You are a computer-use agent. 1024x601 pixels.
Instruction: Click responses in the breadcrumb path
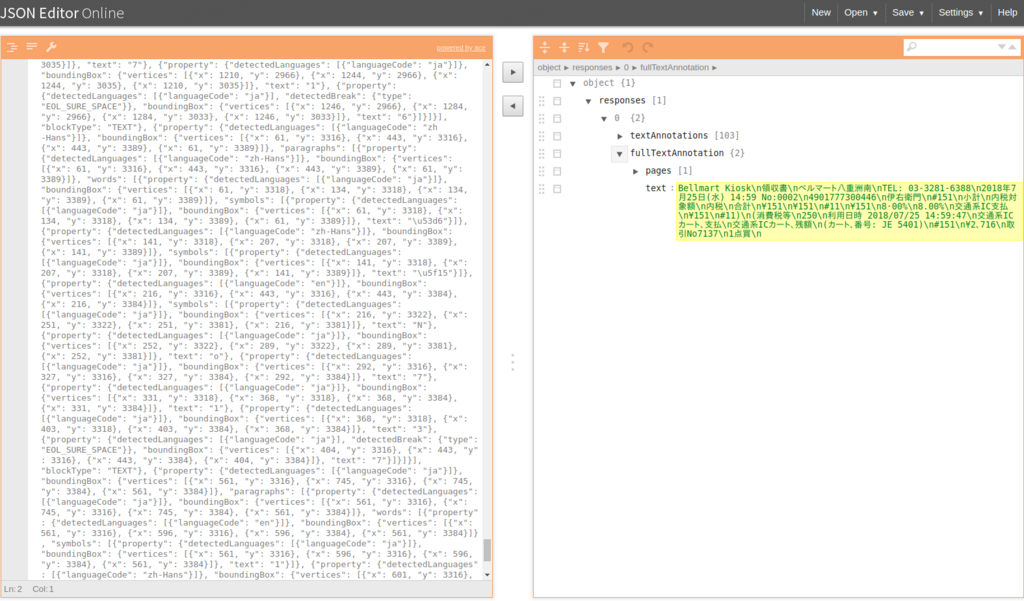coord(592,67)
